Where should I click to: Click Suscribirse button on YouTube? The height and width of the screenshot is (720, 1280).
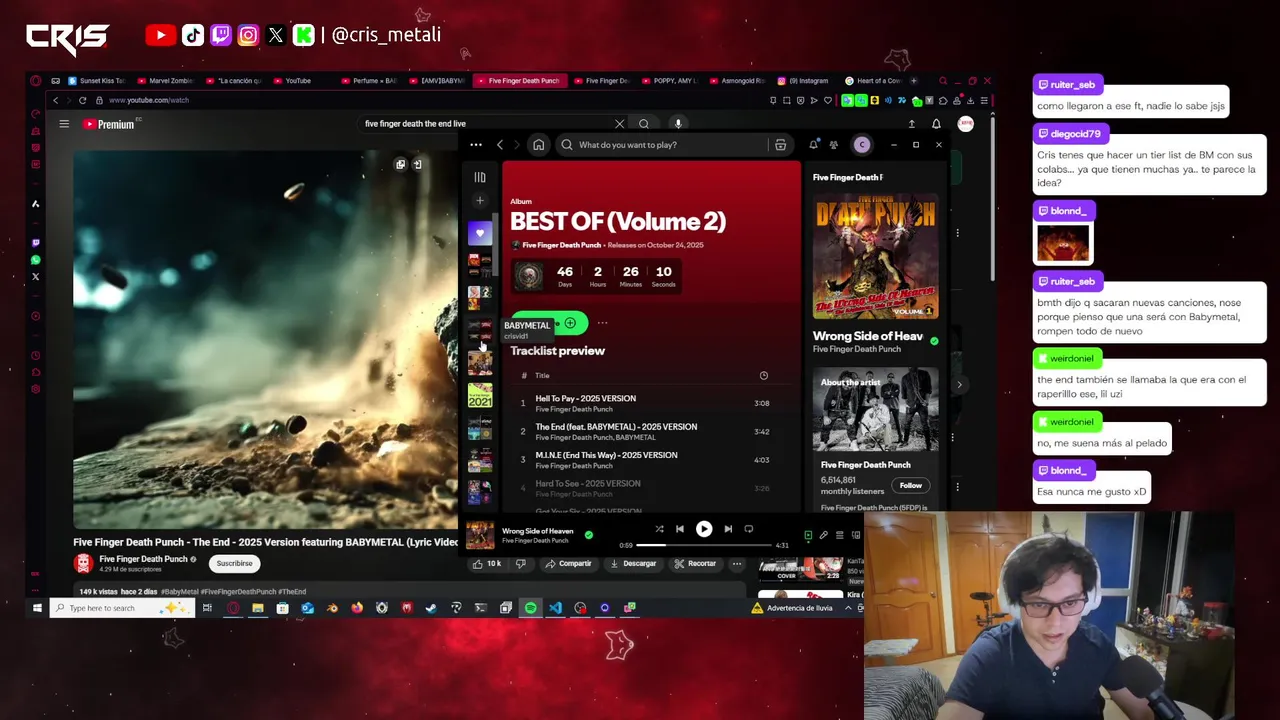click(235, 563)
